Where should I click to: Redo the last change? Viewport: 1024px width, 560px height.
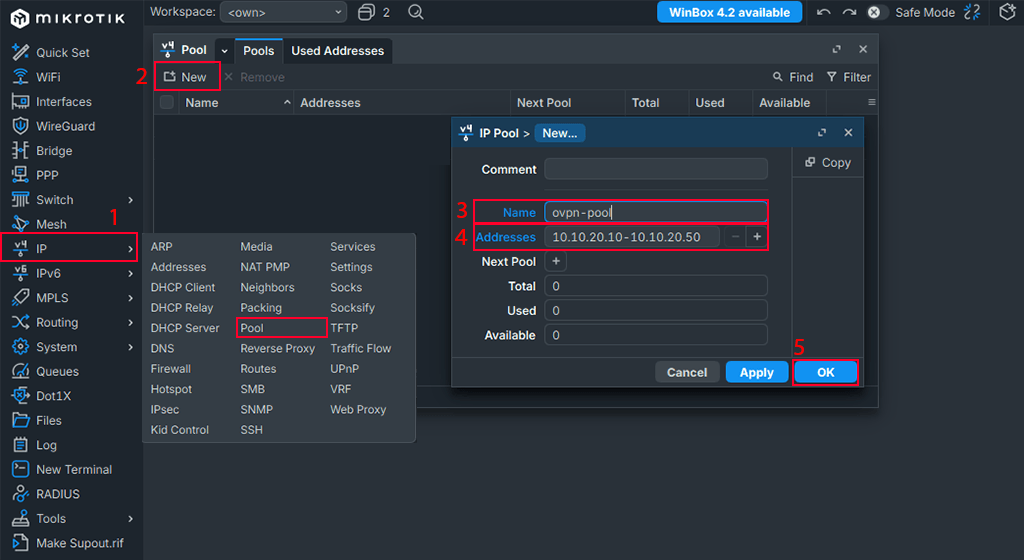point(849,12)
